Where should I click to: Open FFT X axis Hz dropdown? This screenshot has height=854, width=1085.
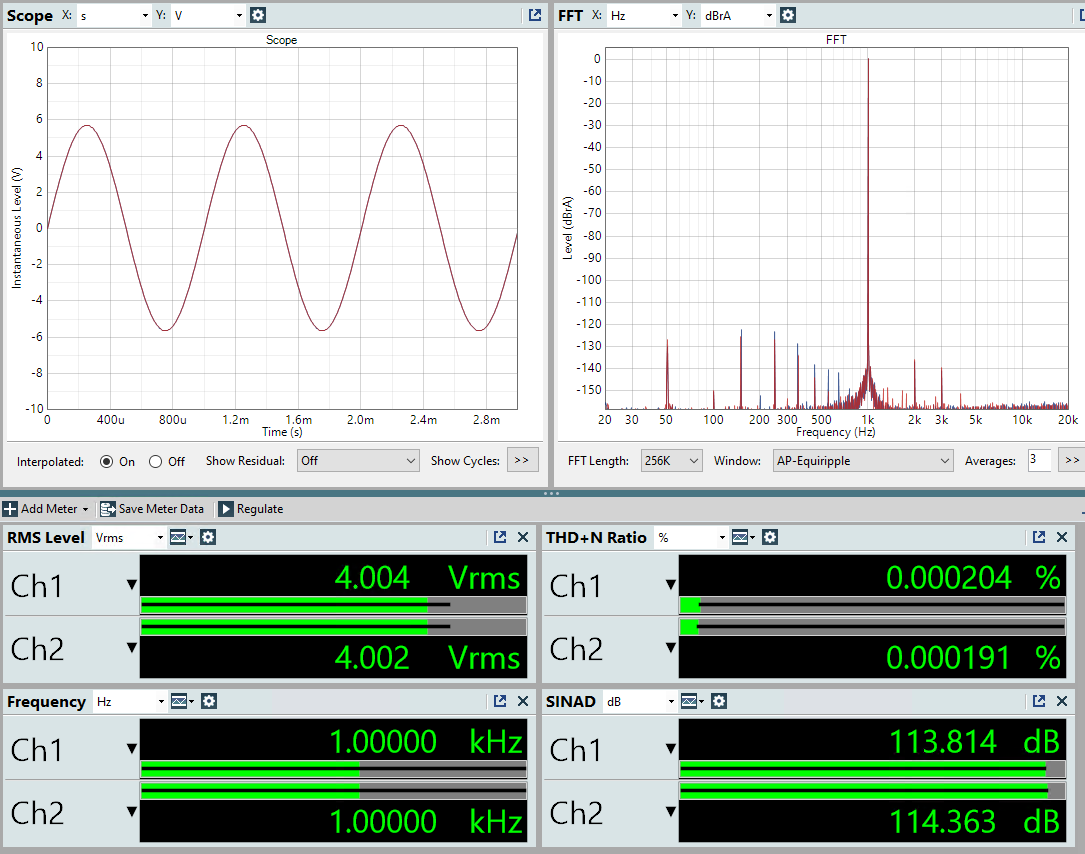pyautogui.click(x=644, y=15)
